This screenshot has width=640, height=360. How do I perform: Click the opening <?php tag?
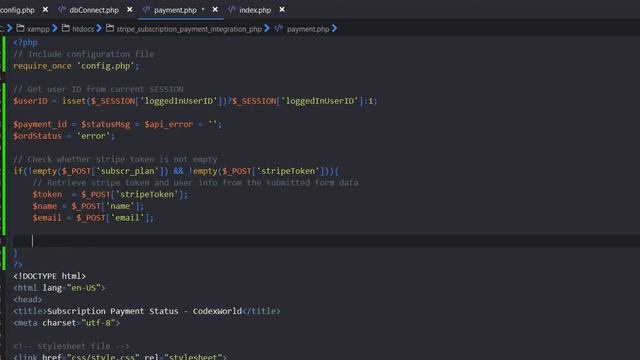25,43
